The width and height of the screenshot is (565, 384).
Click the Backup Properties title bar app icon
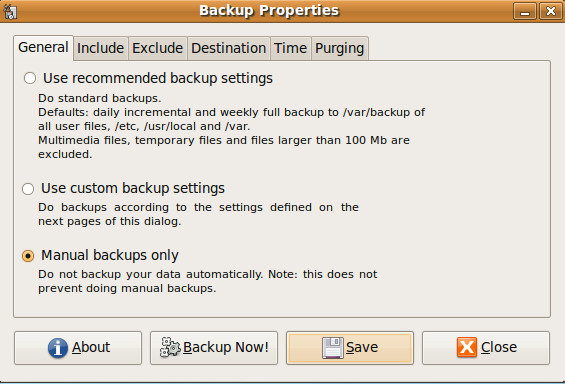pyautogui.click(x=10, y=12)
